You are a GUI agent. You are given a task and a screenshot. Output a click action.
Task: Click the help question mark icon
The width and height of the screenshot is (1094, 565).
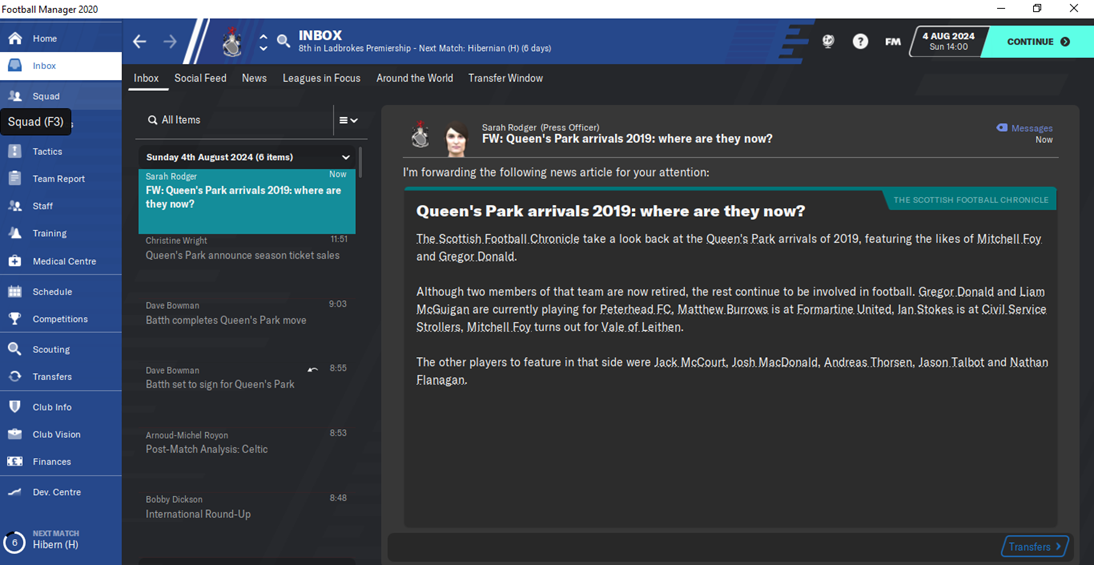coord(860,42)
